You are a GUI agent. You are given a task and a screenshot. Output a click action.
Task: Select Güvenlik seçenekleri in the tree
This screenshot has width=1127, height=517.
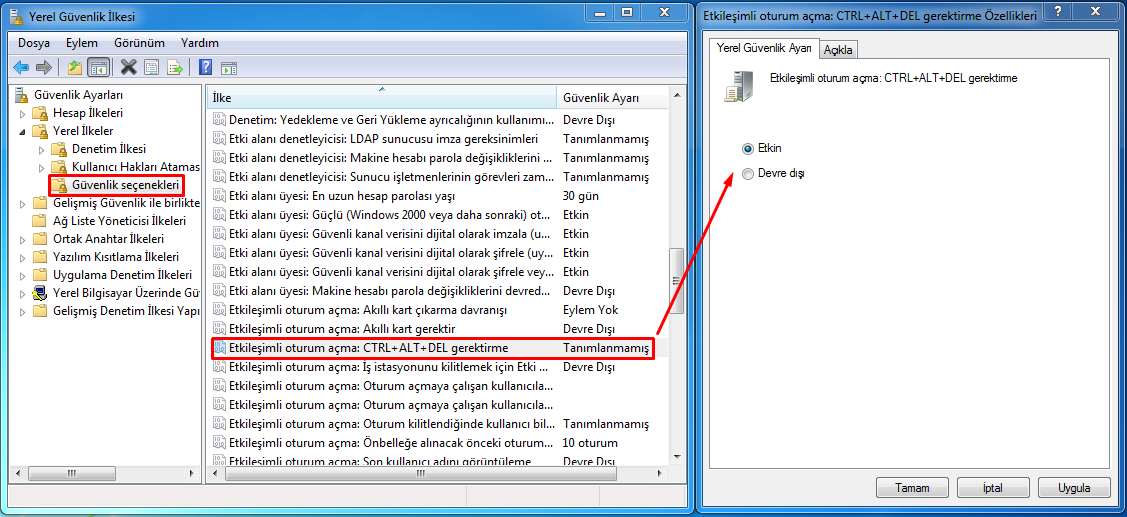(125, 185)
